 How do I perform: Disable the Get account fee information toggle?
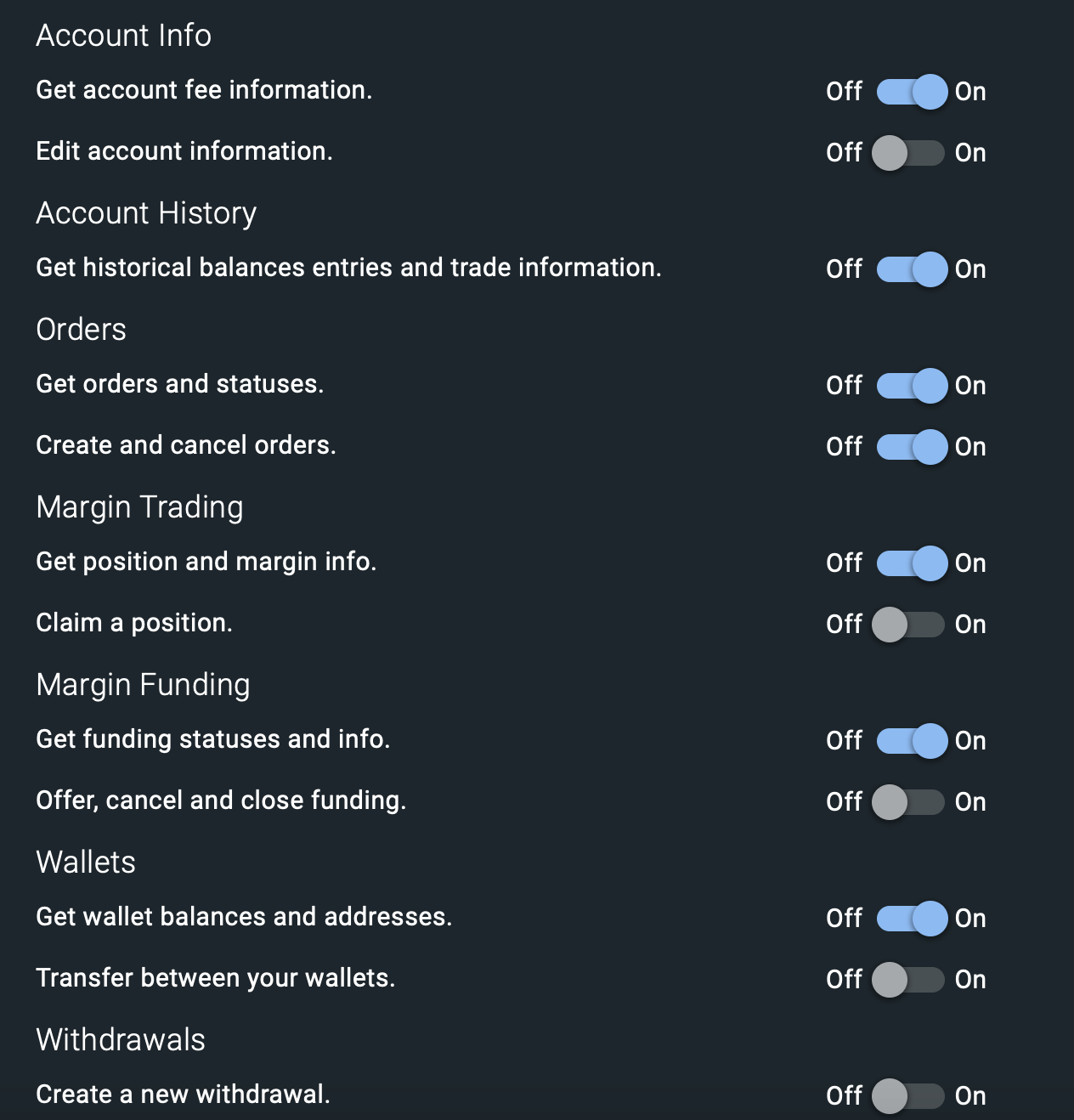[911, 92]
